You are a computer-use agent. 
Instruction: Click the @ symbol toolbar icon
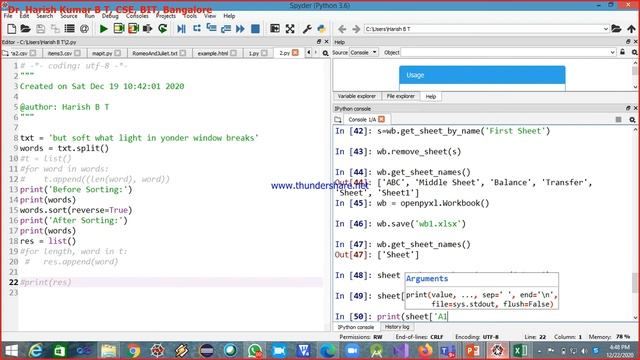[x=84, y=29]
